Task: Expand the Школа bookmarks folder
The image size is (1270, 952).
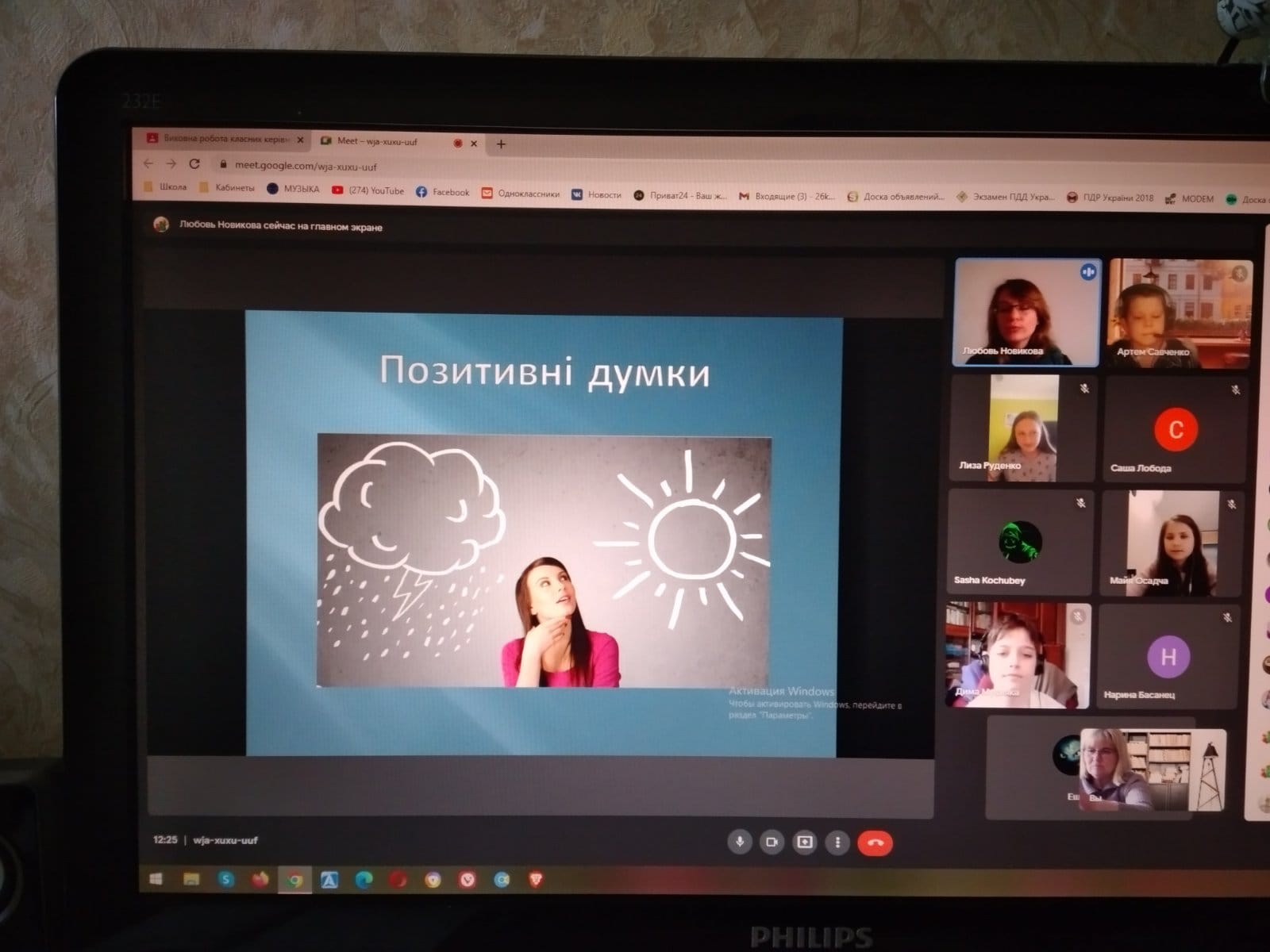Action: (x=165, y=187)
